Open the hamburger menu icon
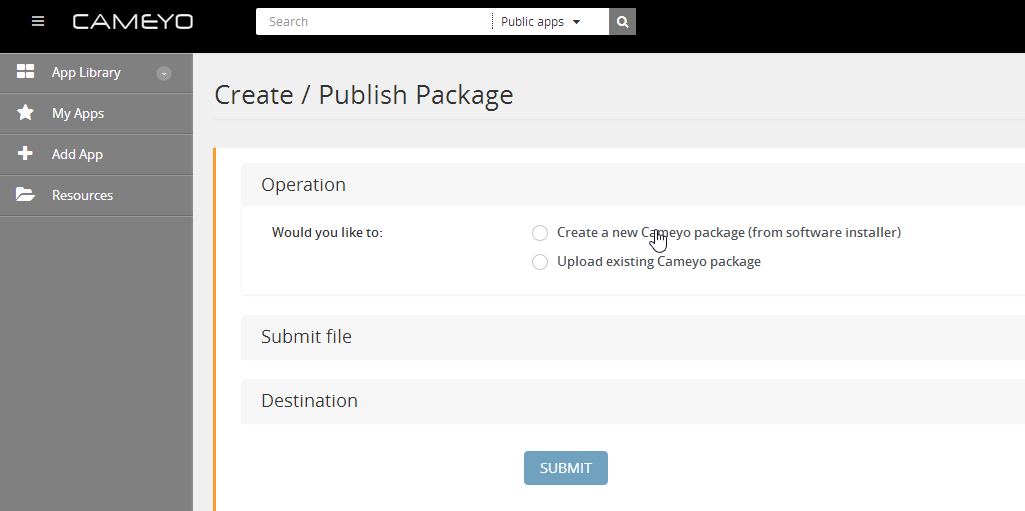The height and width of the screenshot is (511, 1025). point(38,22)
